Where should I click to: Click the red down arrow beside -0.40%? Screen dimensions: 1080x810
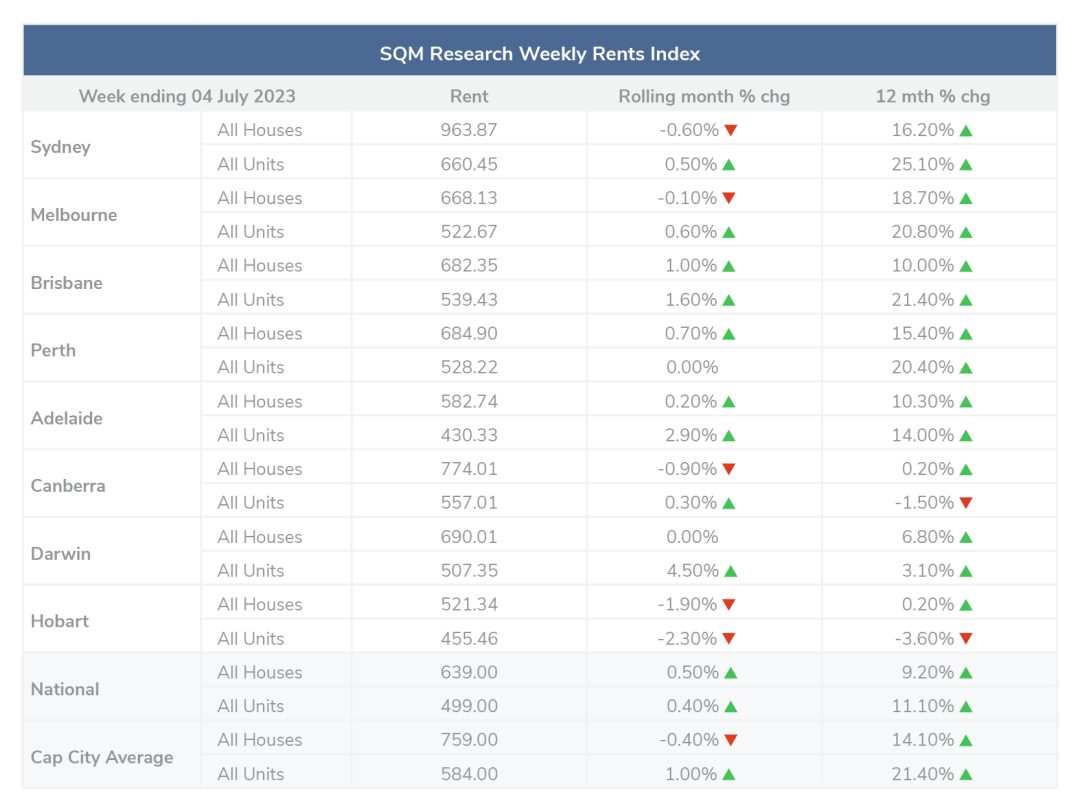click(731, 740)
